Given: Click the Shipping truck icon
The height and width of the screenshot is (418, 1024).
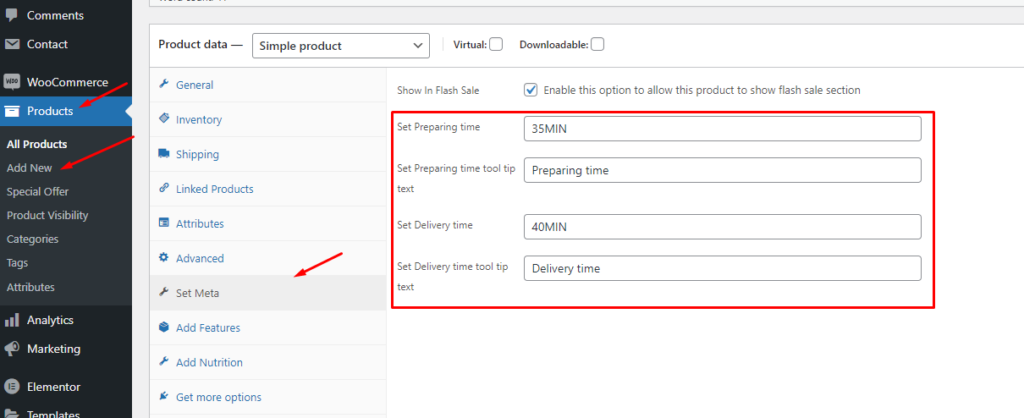Looking at the screenshot, I should pos(164,155).
